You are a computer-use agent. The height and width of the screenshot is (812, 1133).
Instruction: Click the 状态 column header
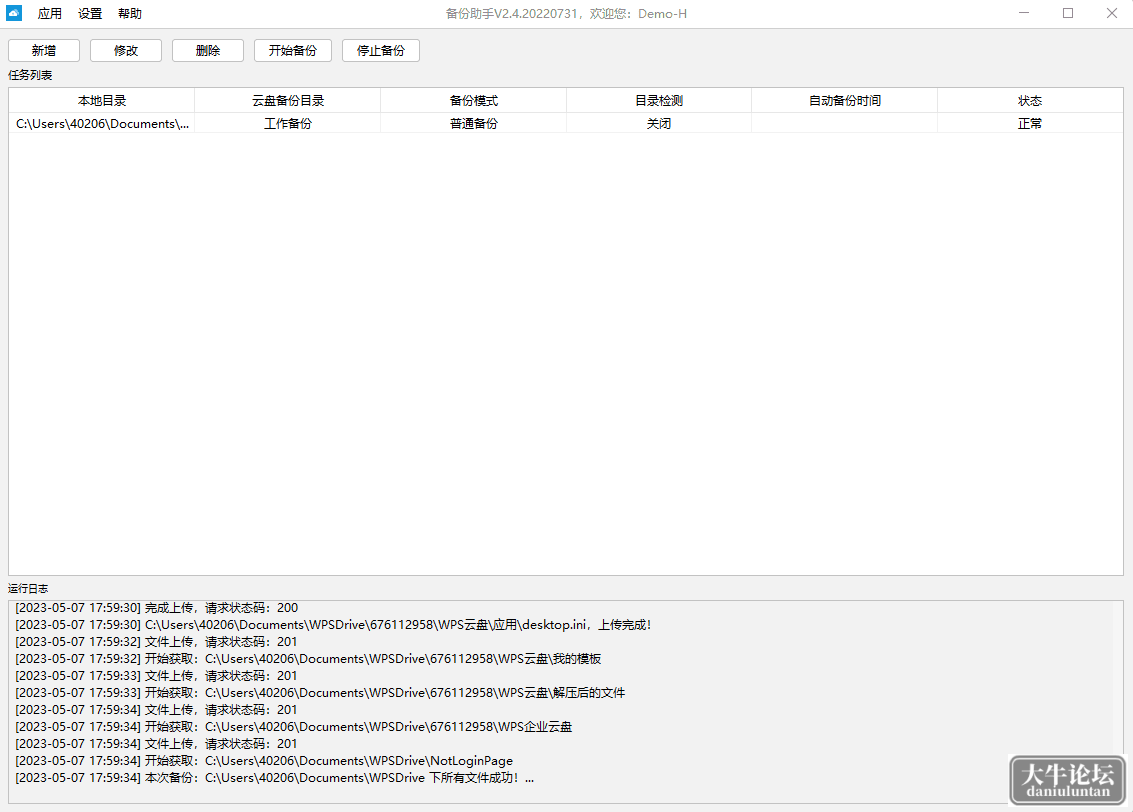1030,100
